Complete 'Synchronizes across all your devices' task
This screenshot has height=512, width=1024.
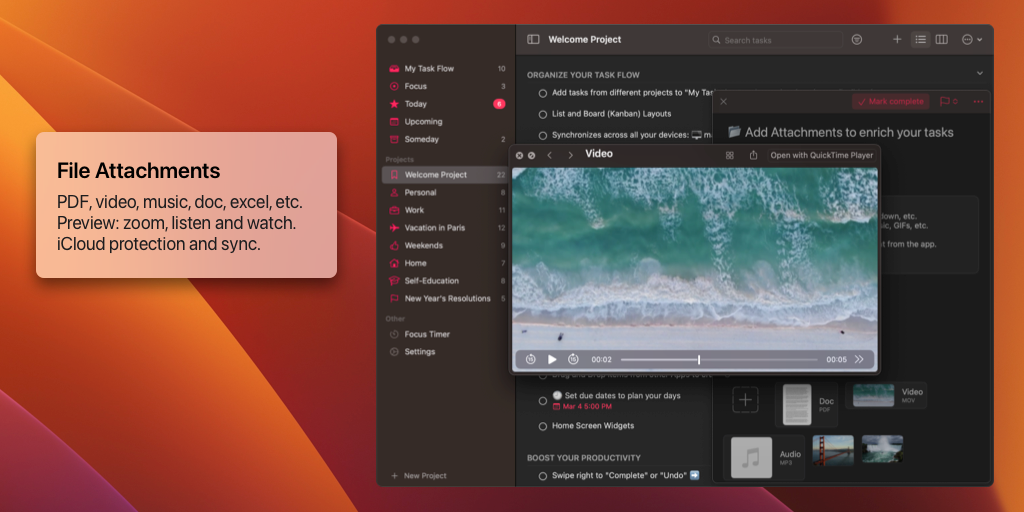(543, 135)
